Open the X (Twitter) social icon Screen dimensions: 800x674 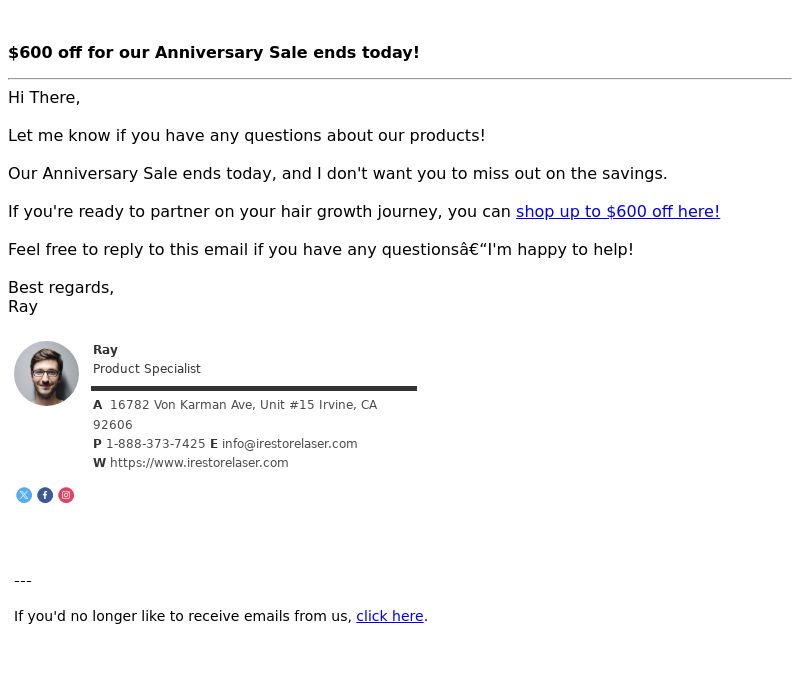[x=24, y=495]
